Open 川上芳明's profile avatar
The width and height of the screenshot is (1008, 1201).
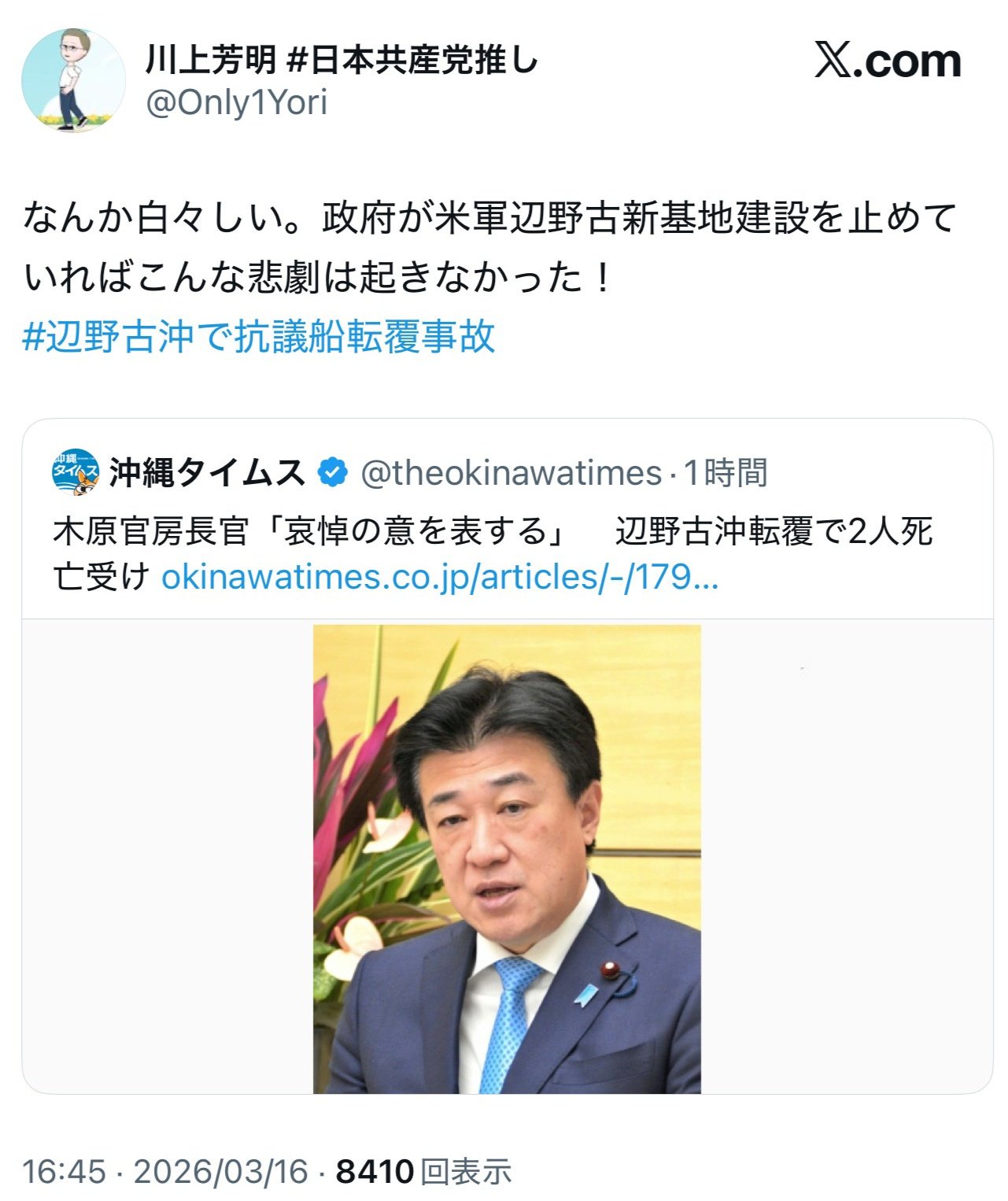pos(73,81)
